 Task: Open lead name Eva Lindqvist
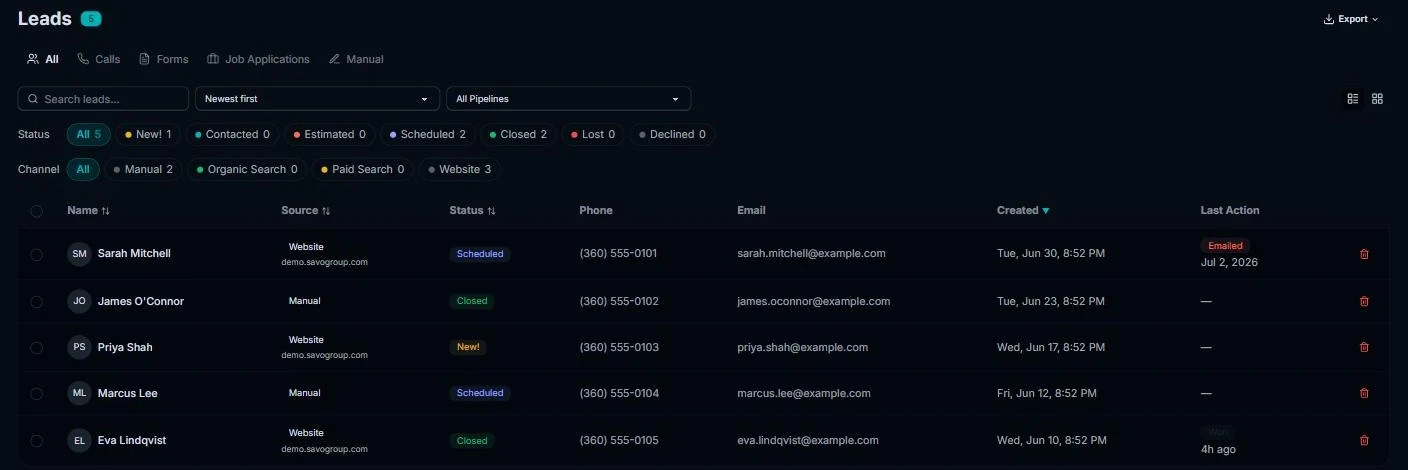132,440
